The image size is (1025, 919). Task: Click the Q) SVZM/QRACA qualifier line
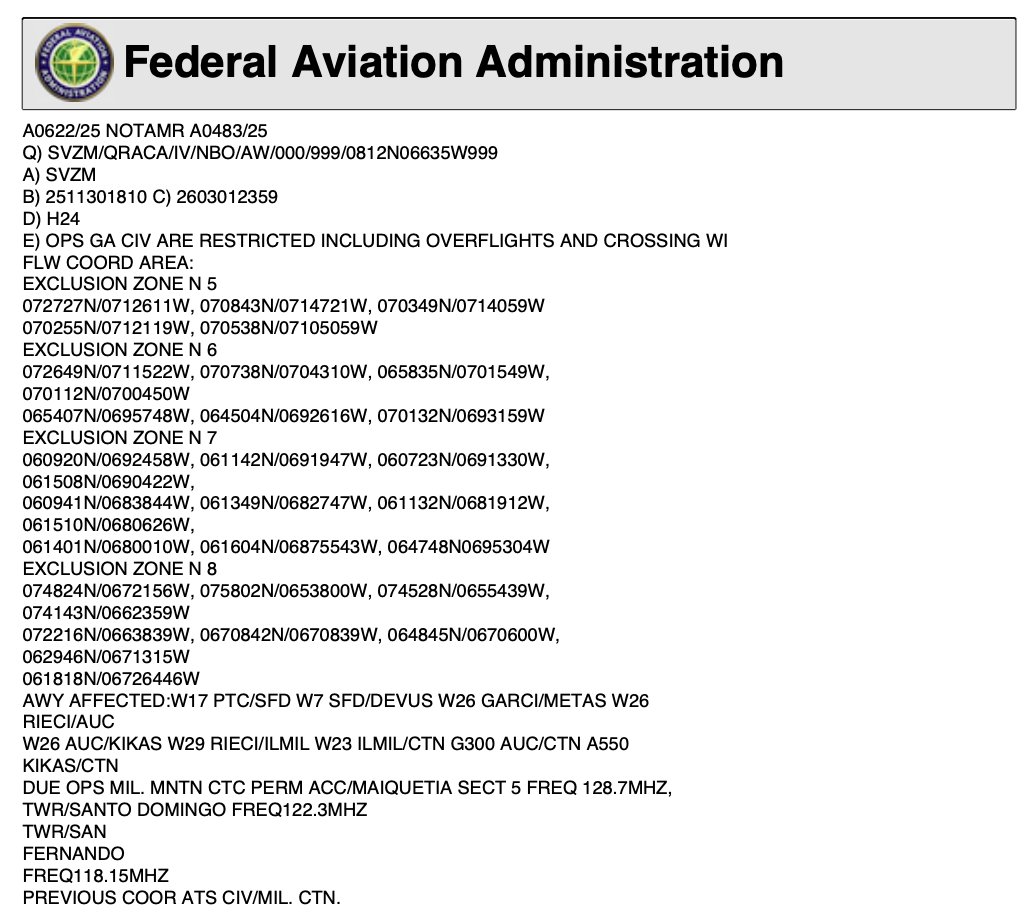(260, 153)
